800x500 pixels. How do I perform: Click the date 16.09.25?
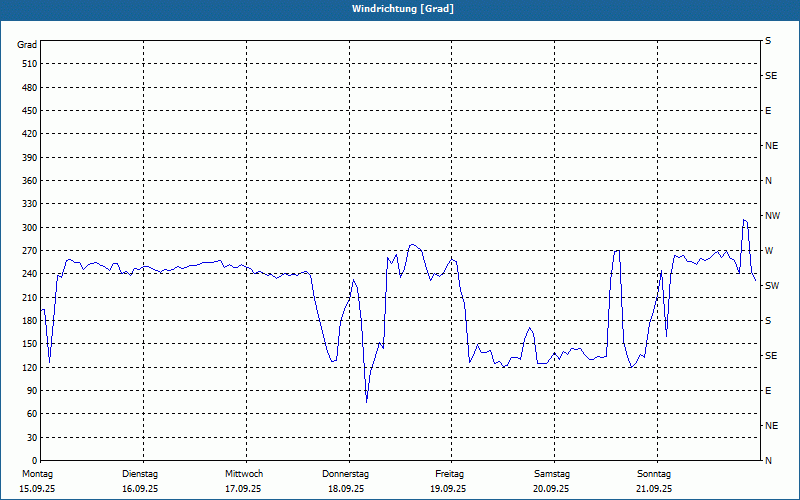[x=140, y=489]
